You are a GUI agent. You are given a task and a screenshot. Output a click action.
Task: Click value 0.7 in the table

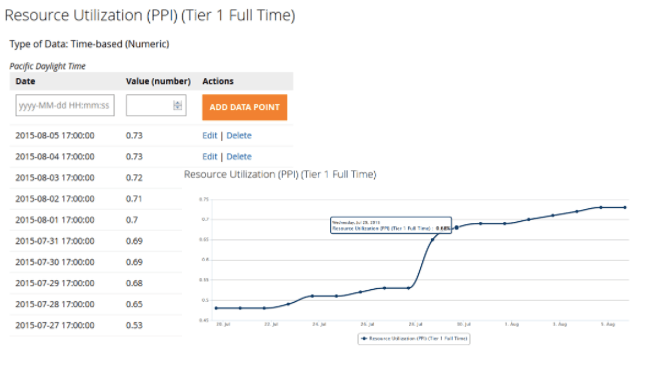132,220
